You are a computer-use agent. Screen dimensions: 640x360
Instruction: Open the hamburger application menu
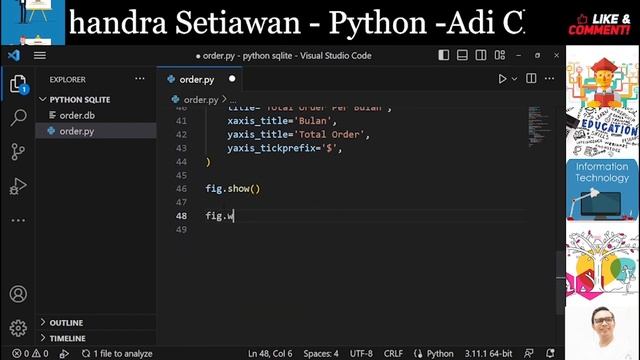click(x=40, y=56)
